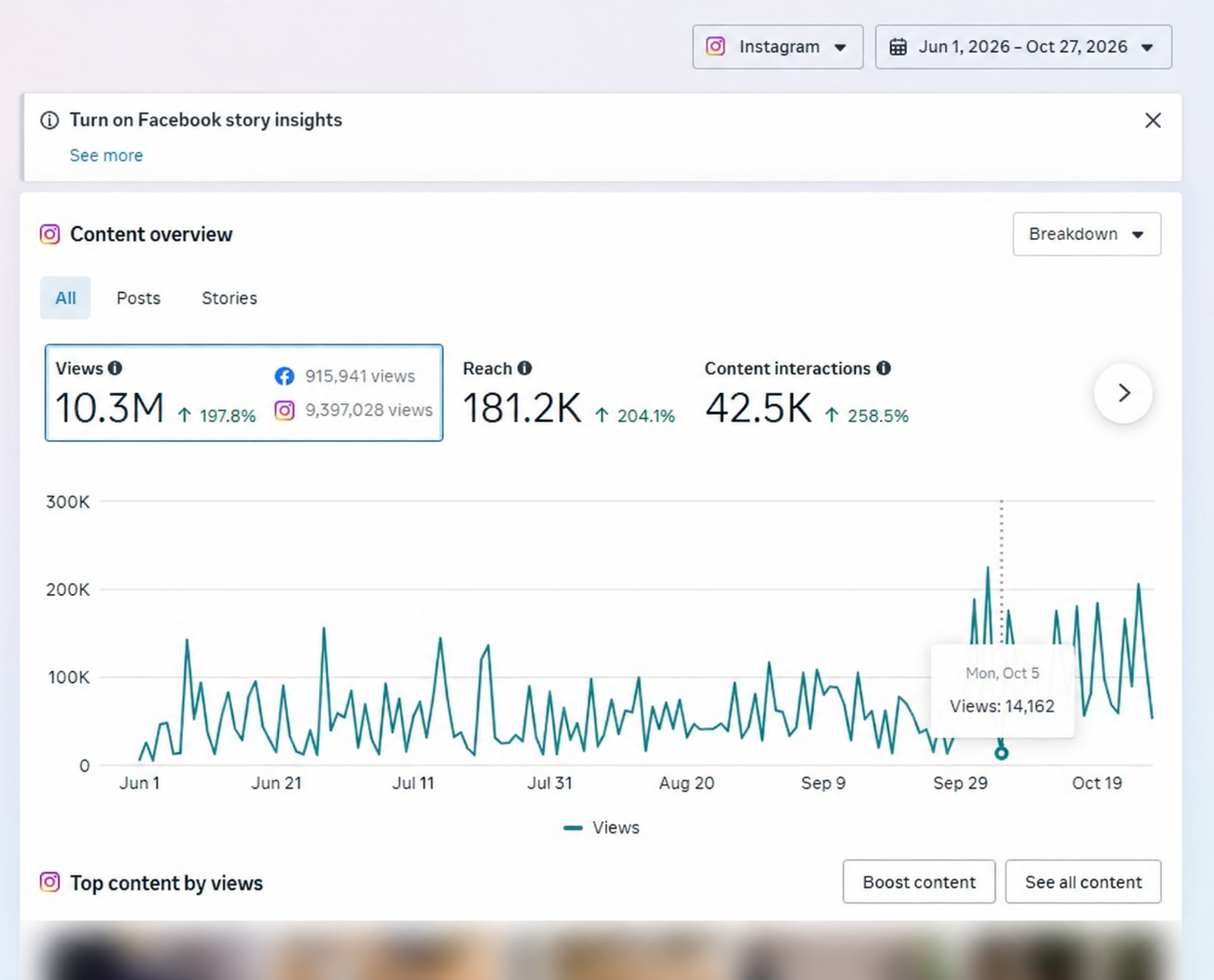This screenshot has width=1214, height=980.
Task: Expand the Breakdown dropdown
Action: [x=1086, y=234]
